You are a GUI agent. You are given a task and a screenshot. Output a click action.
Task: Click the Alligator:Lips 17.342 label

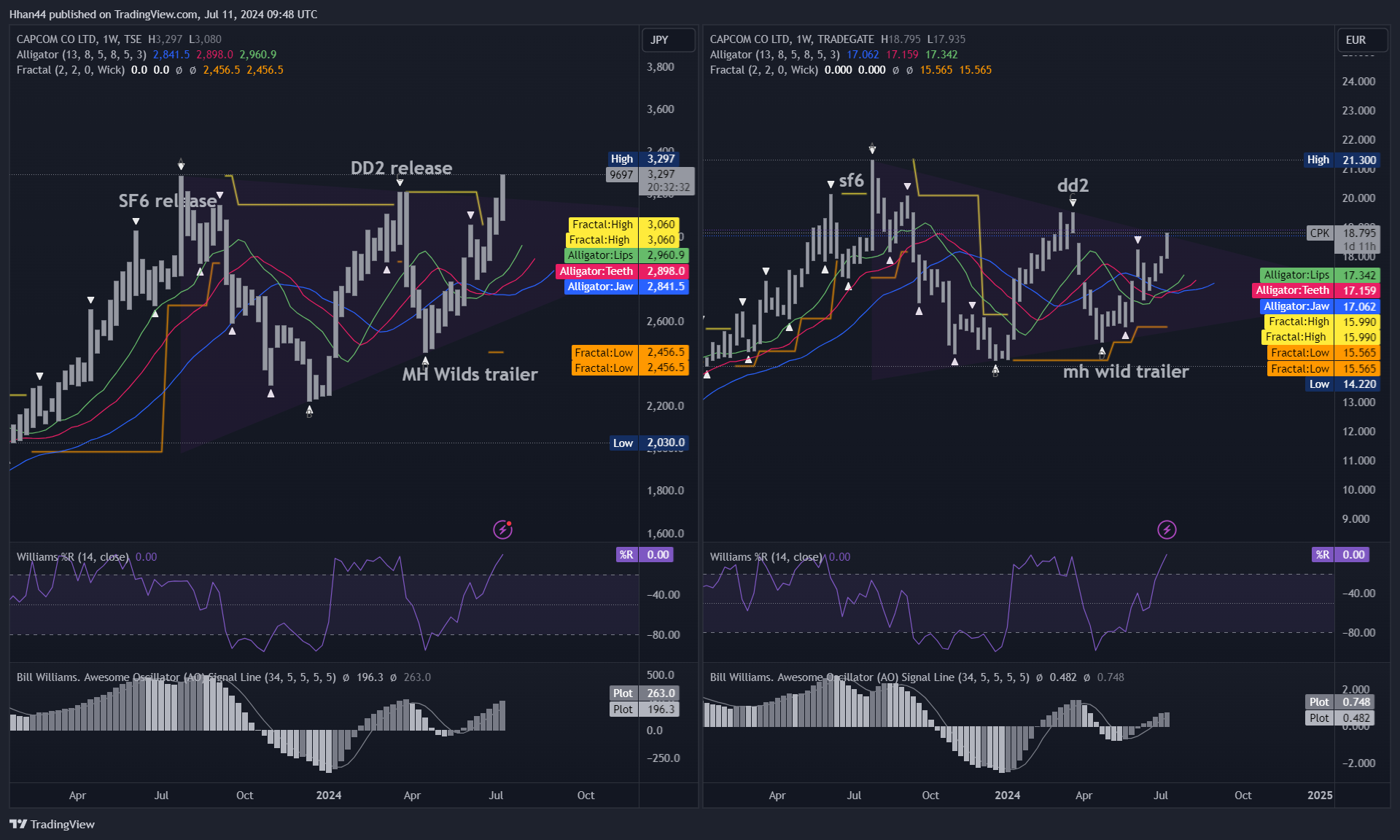click(x=1320, y=275)
